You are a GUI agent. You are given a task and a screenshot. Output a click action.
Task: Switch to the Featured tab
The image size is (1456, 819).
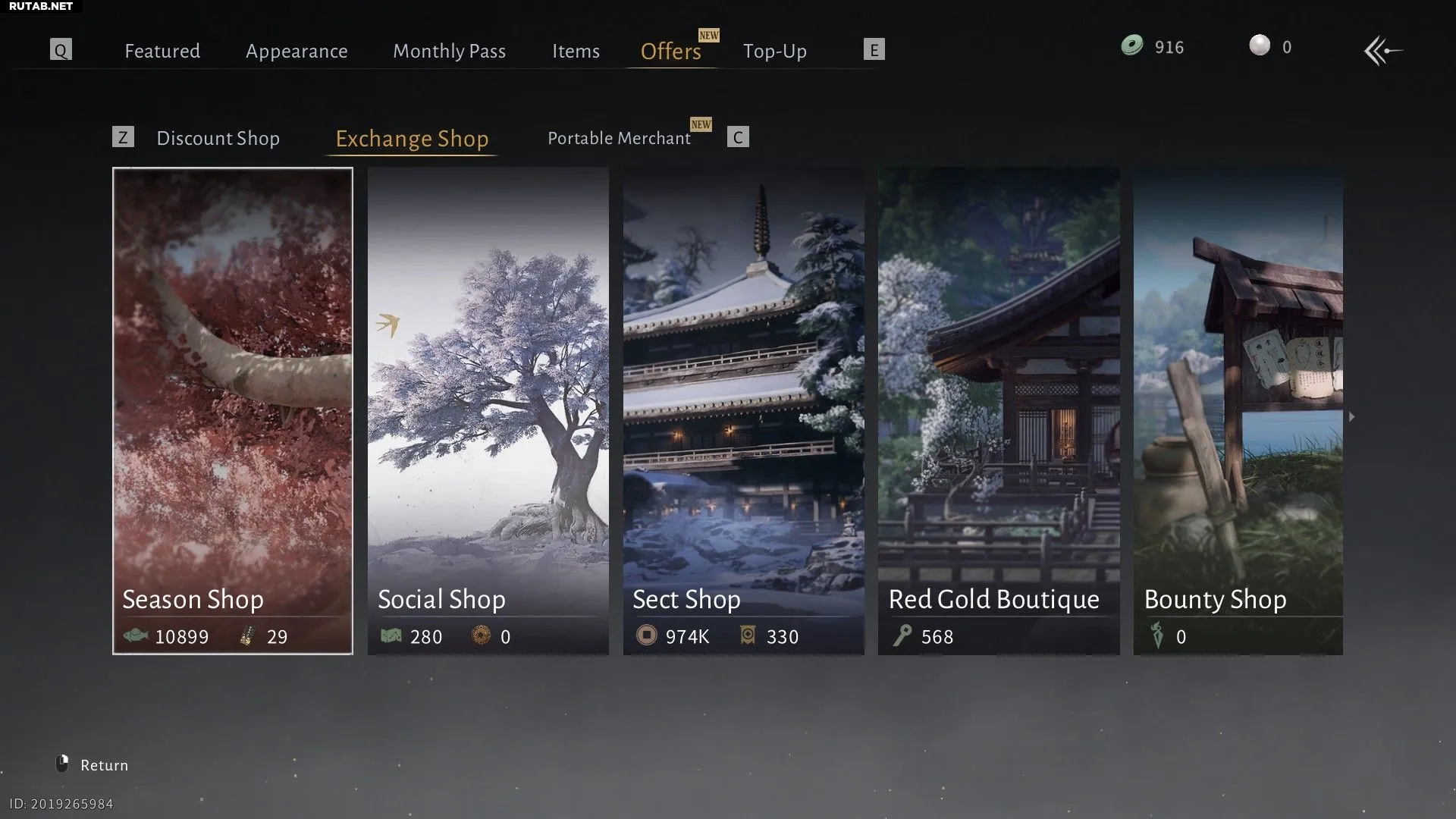[162, 51]
